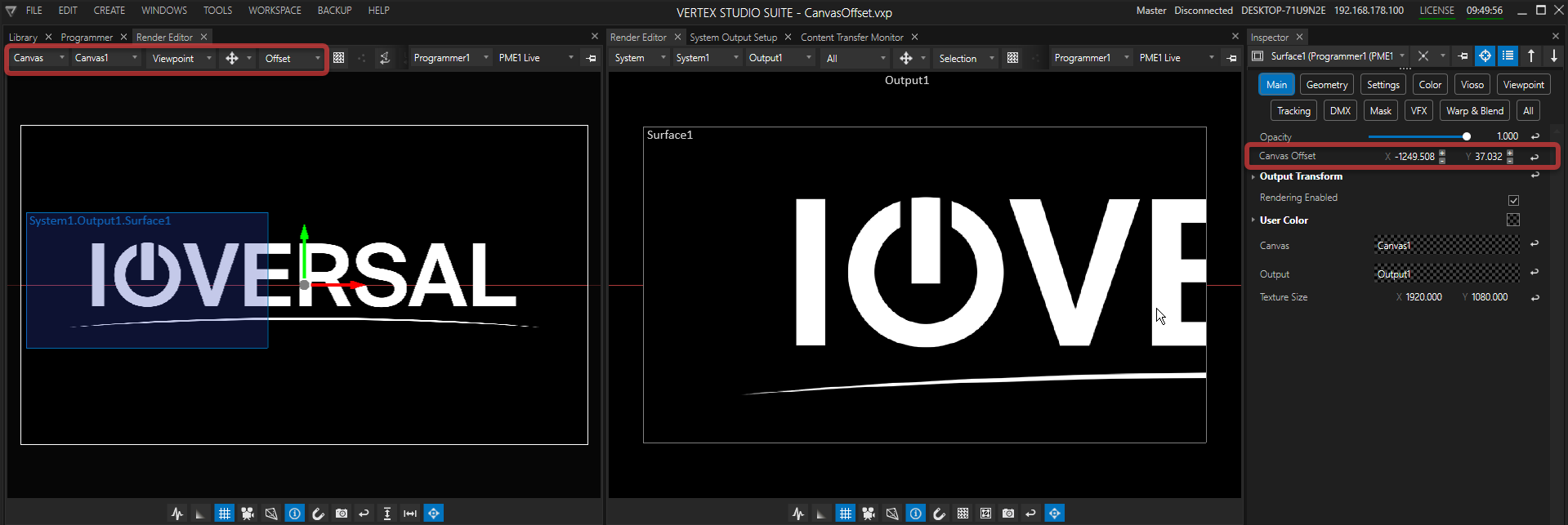Screen dimensions: 1568x525
Task: Open the Viewpoint dropdown in left editor
Action: (x=181, y=58)
